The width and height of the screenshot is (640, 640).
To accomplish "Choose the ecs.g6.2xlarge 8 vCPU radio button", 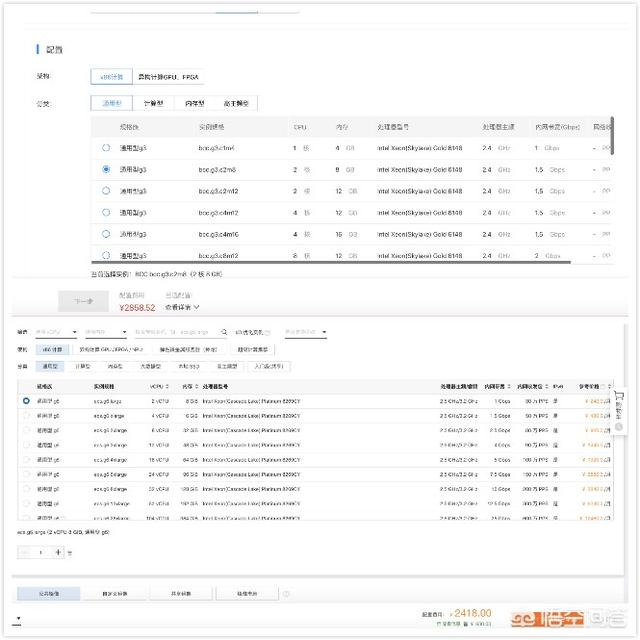I will [26, 430].
